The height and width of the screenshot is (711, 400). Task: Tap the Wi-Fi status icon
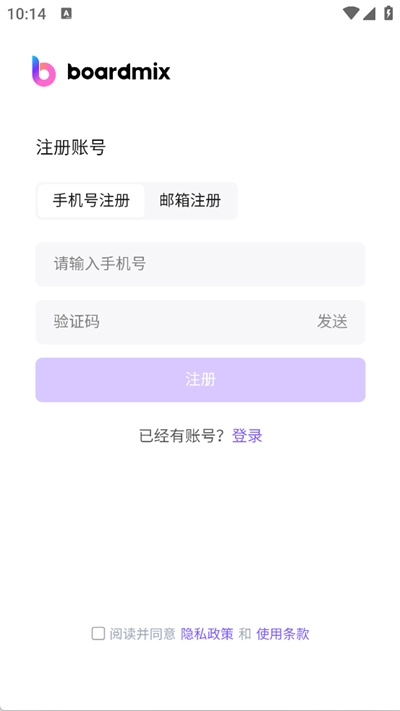[x=351, y=13]
